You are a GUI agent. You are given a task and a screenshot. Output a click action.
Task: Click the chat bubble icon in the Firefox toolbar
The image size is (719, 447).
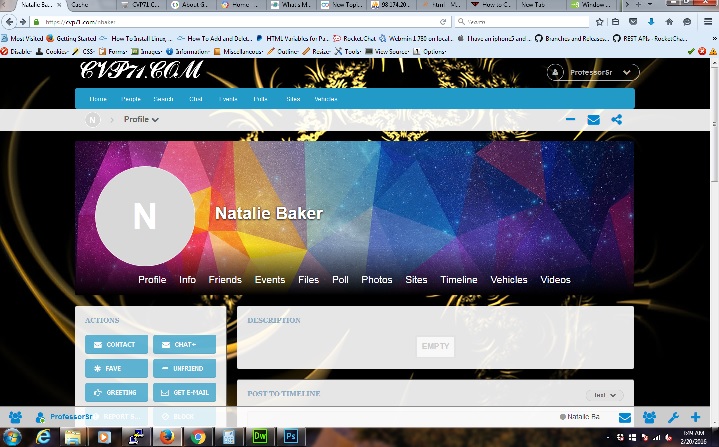point(687,22)
